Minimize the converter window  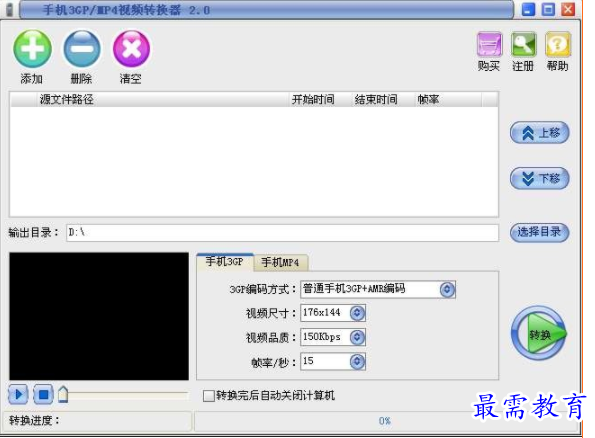pos(528,9)
